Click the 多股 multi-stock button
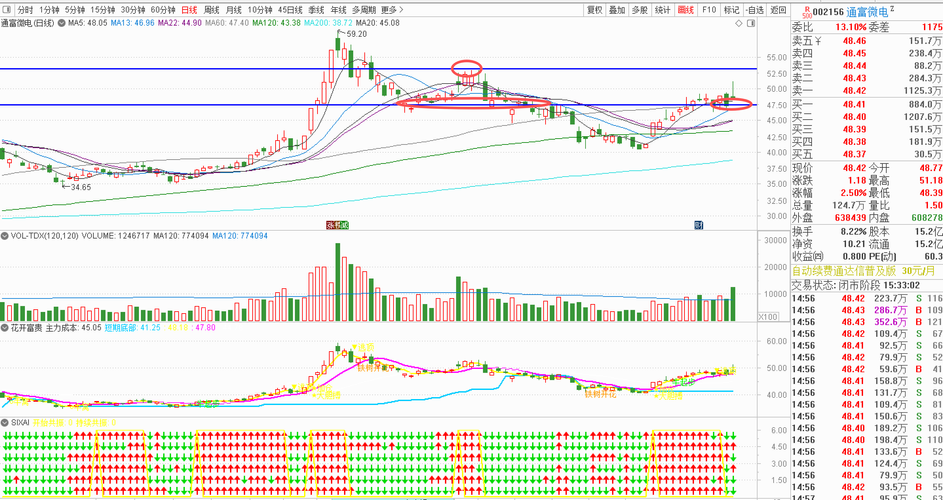 (640, 10)
